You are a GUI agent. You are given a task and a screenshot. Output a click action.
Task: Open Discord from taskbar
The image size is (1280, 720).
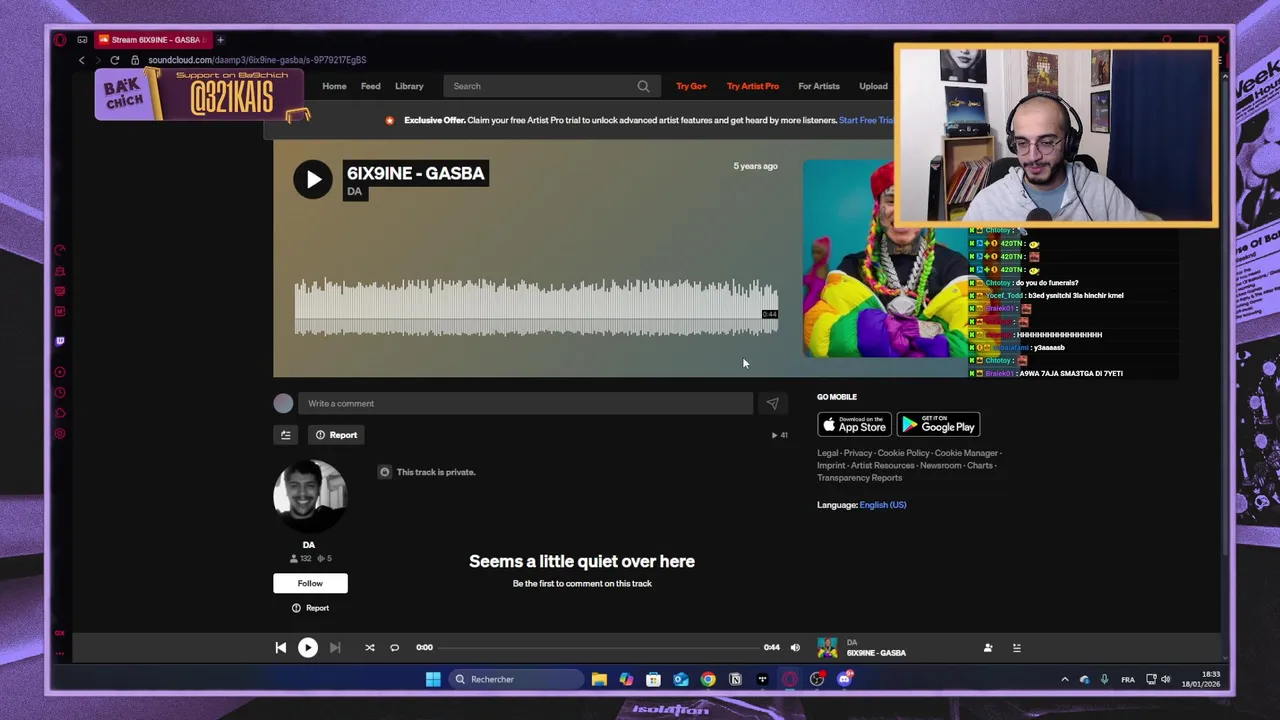click(x=844, y=680)
